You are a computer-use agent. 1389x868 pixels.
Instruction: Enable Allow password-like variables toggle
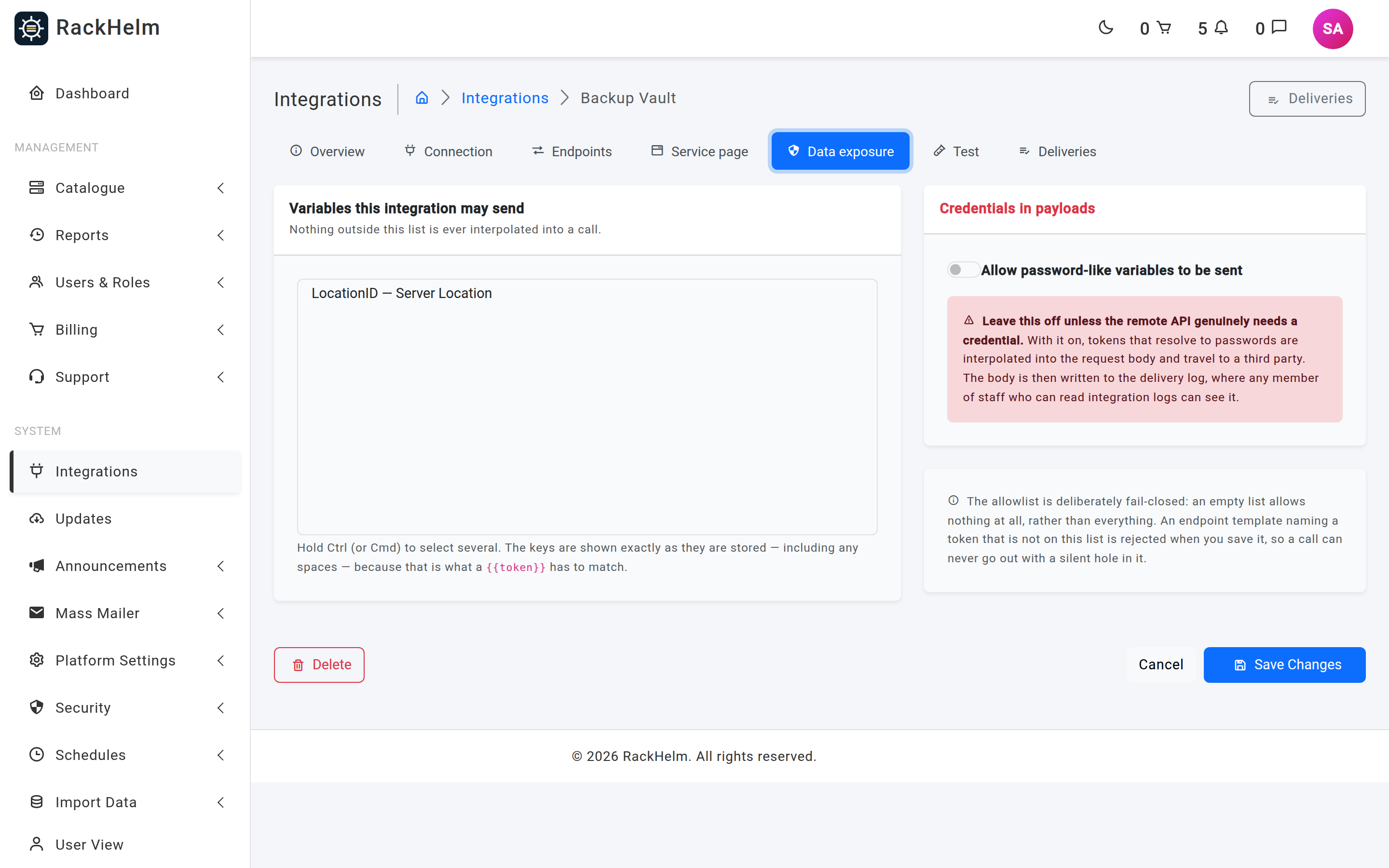click(963, 270)
